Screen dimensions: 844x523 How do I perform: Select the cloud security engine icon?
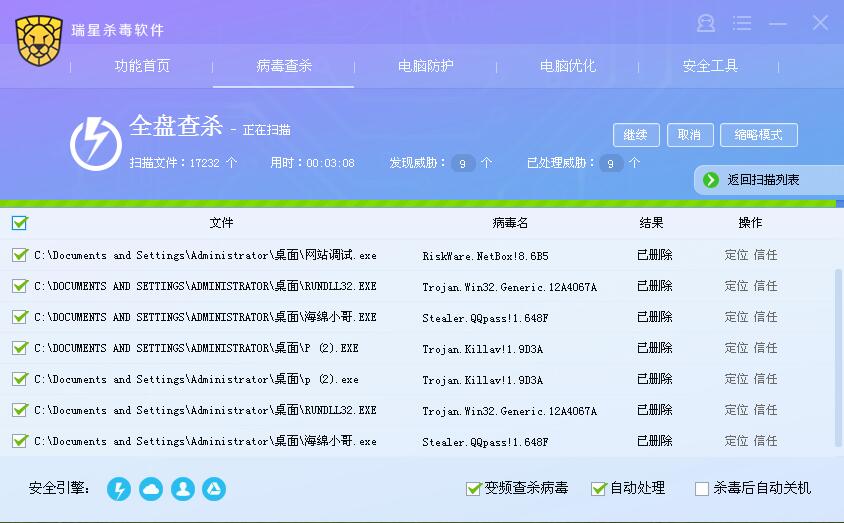pos(151,489)
